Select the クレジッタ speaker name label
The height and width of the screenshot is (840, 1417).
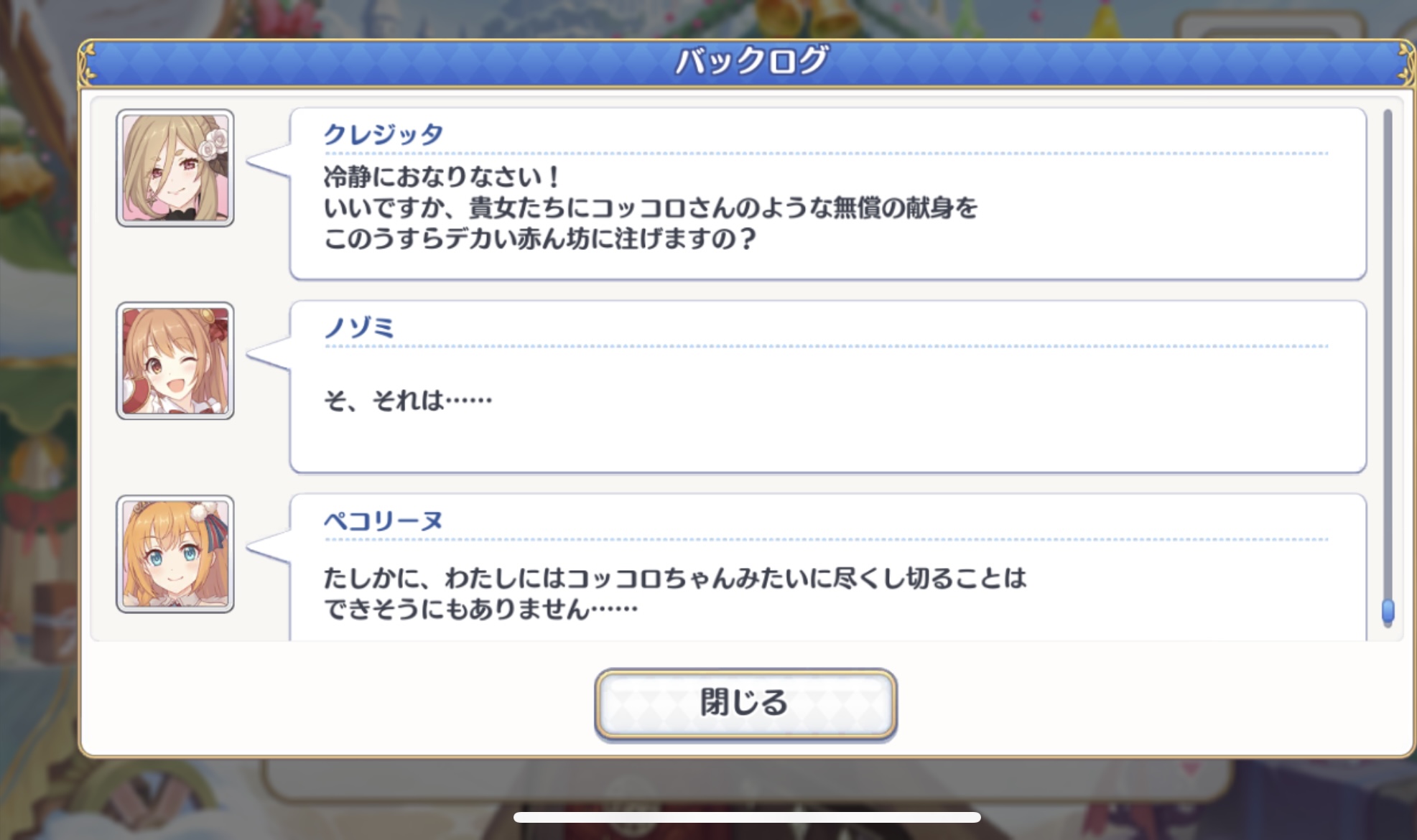point(383,134)
